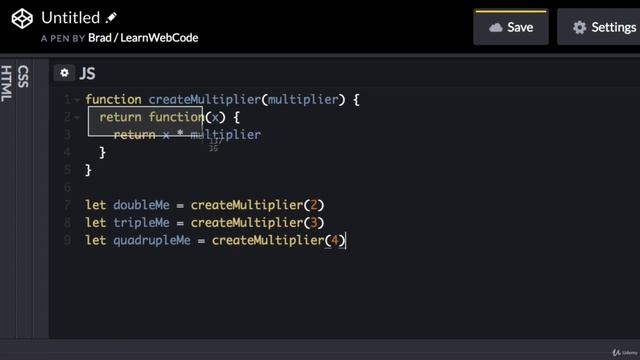Click the doubleMe variable name

(x=141, y=205)
